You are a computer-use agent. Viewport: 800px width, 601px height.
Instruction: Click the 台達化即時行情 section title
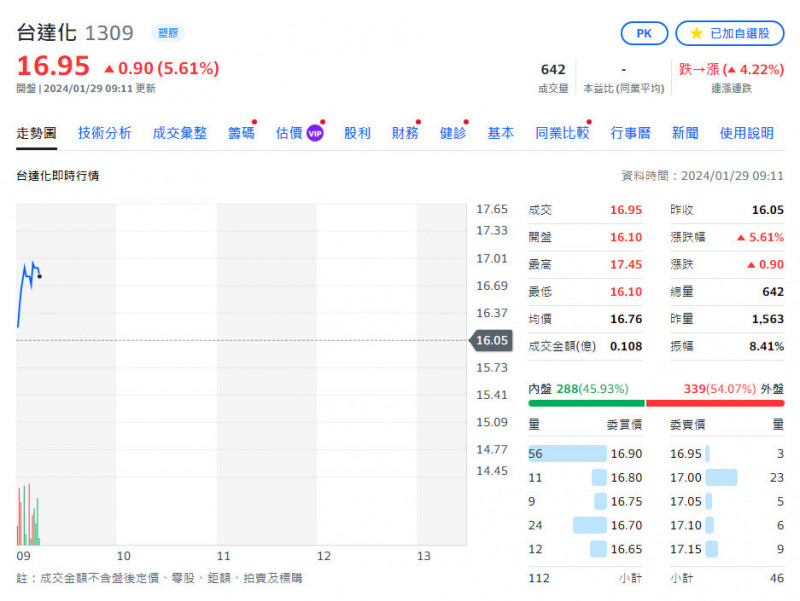click(58, 176)
